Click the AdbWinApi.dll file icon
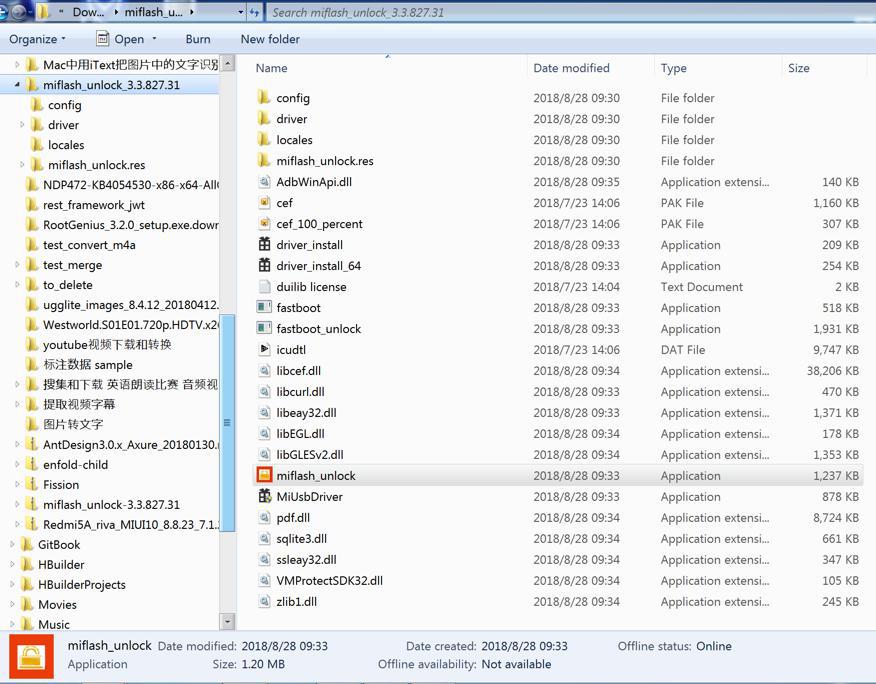 point(264,182)
